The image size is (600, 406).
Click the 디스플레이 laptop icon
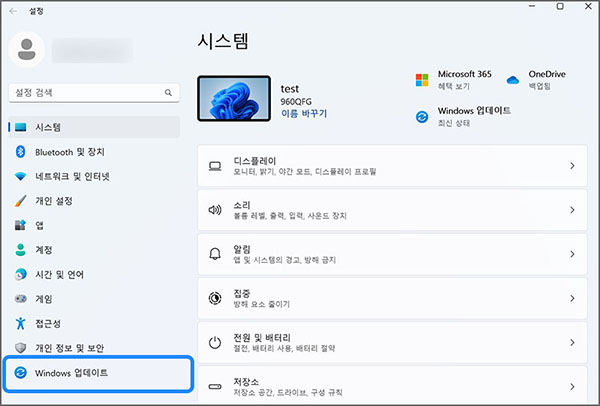(x=215, y=166)
